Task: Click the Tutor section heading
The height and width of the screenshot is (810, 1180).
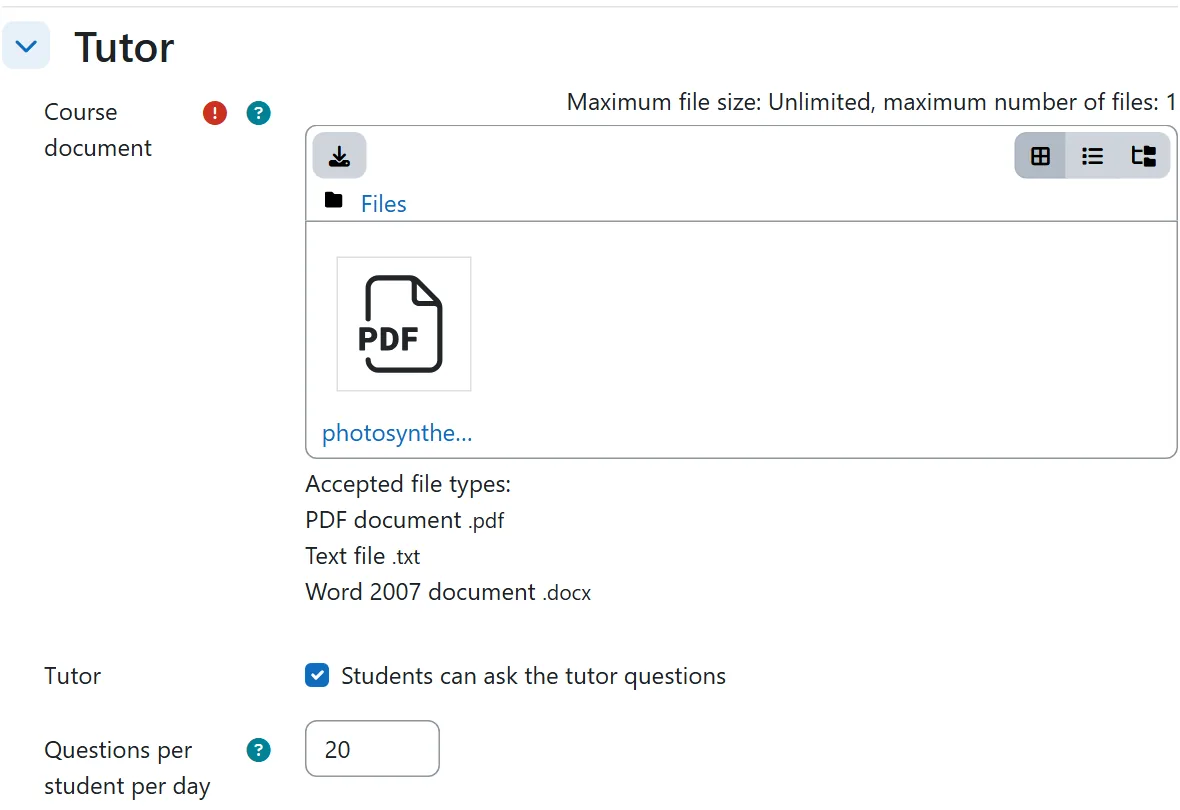Action: pyautogui.click(x=124, y=47)
